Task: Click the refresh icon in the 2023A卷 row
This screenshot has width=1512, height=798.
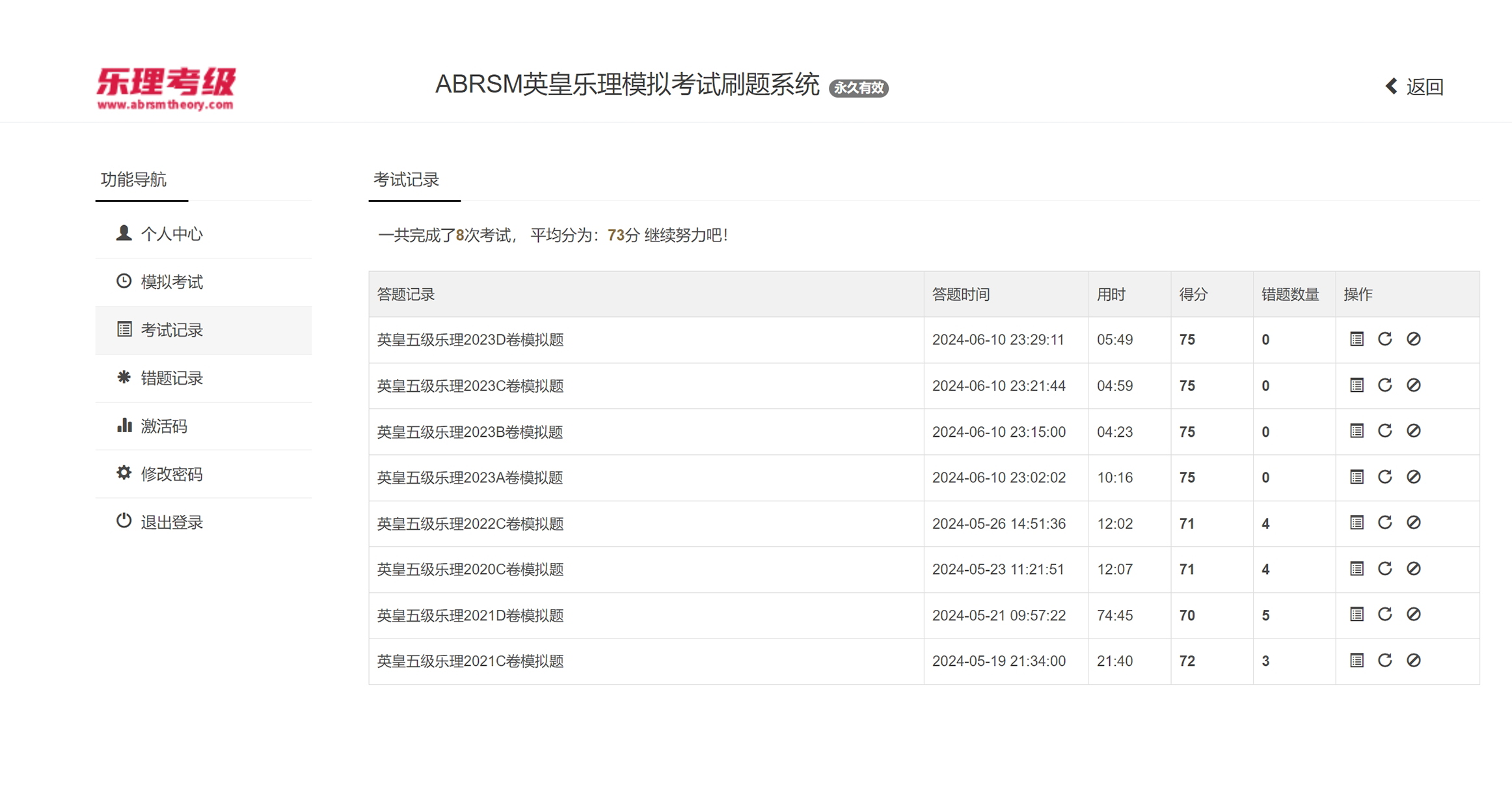Action: click(x=1385, y=477)
